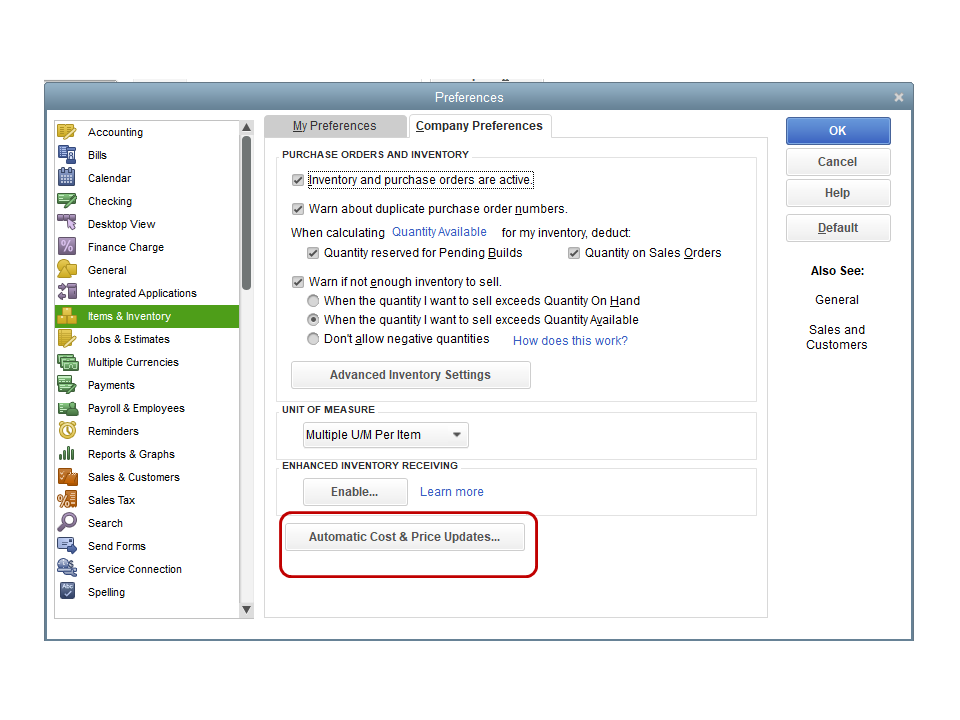This screenshot has width=960, height=720.
Task: Click the Finance Charge percent icon
Action: point(67,247)
